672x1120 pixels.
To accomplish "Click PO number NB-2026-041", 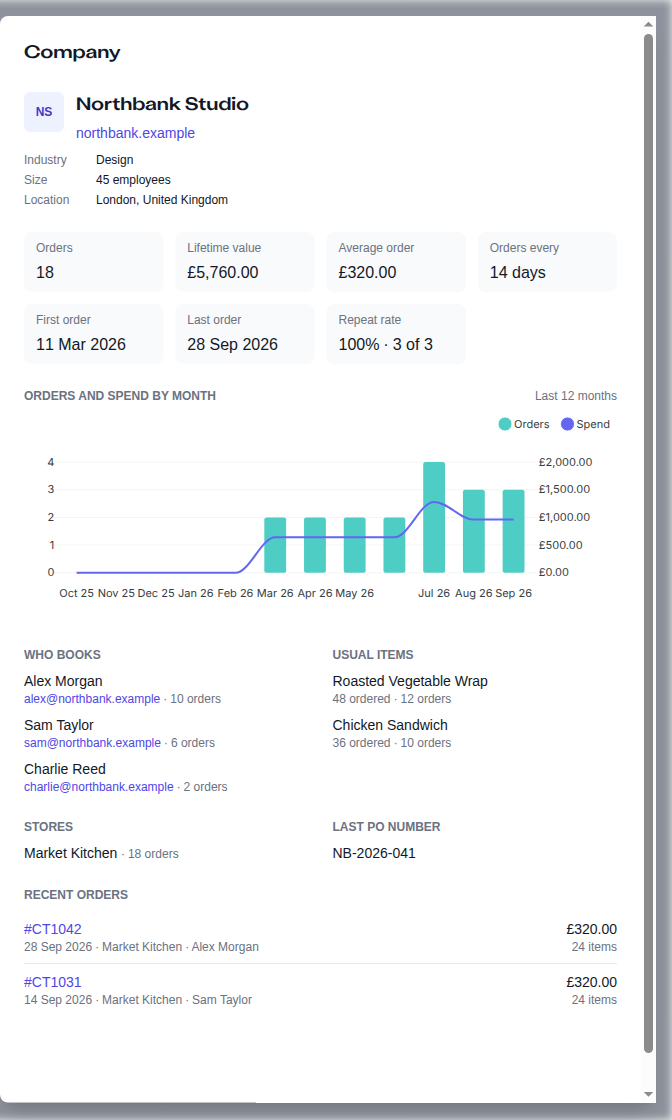I will click(374, 854).
